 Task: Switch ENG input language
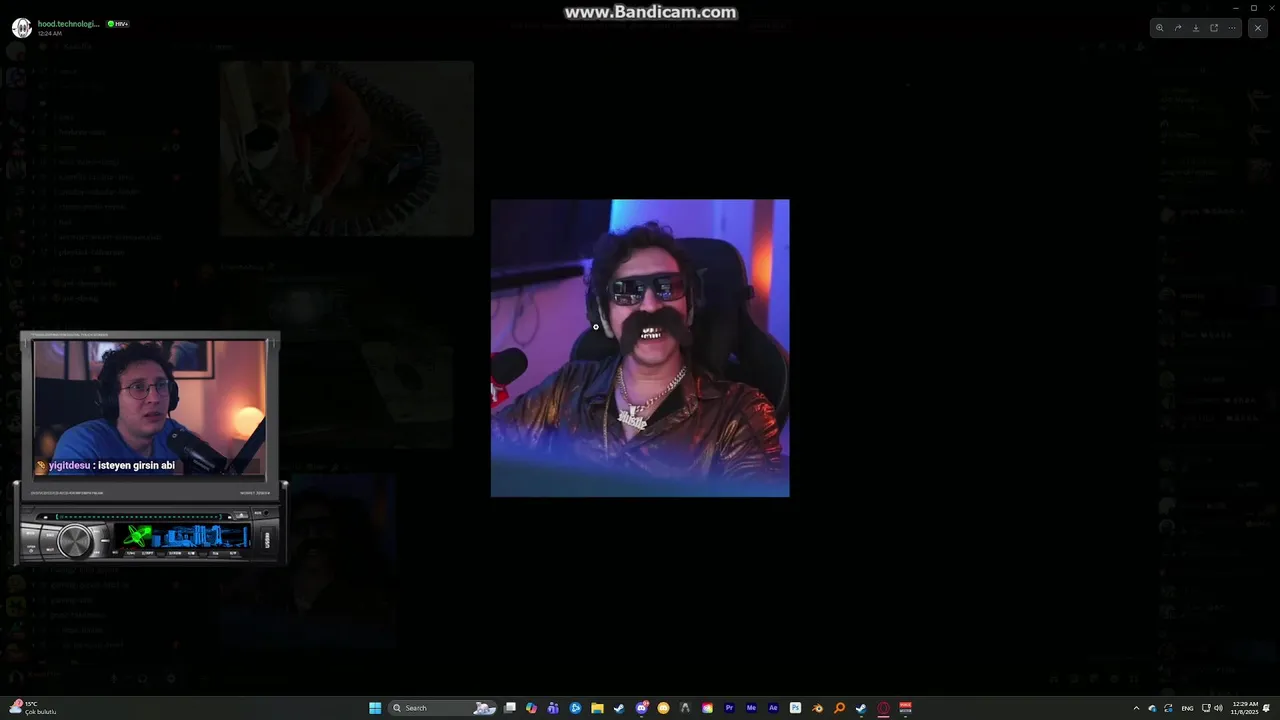click(x=1188, y=708)
